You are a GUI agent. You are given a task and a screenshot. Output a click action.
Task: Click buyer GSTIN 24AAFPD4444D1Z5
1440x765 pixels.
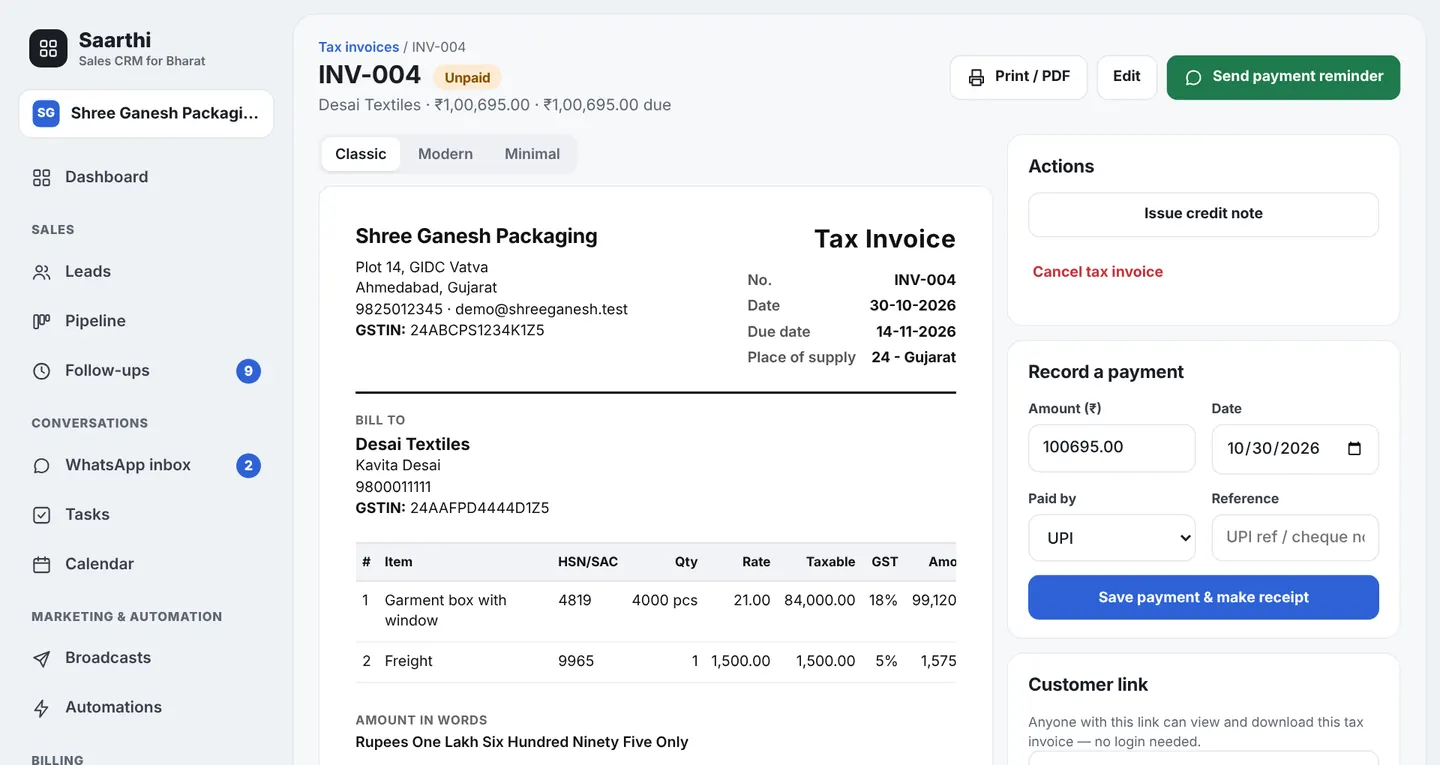(480, 508)
